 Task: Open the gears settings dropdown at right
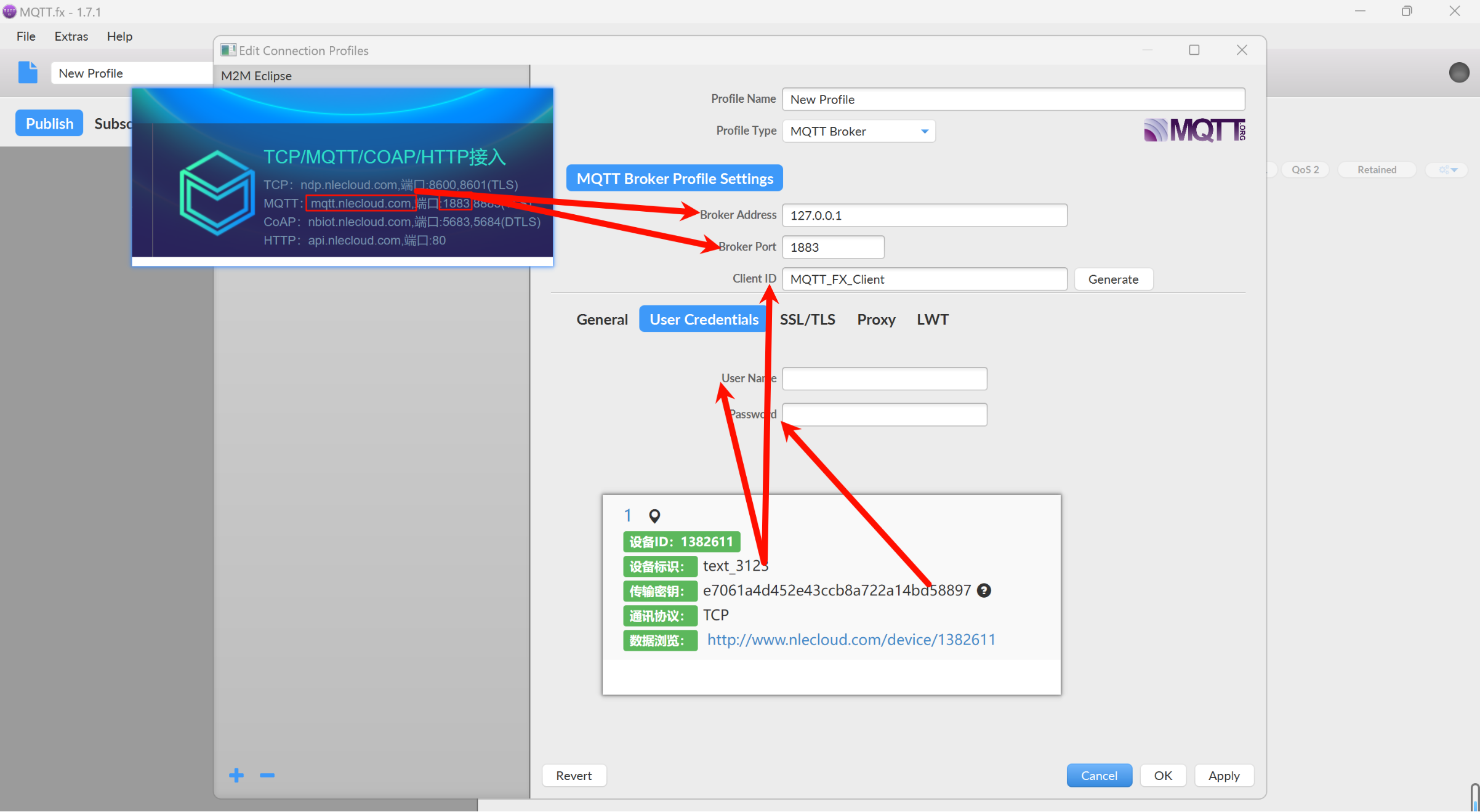[1448, 170]
